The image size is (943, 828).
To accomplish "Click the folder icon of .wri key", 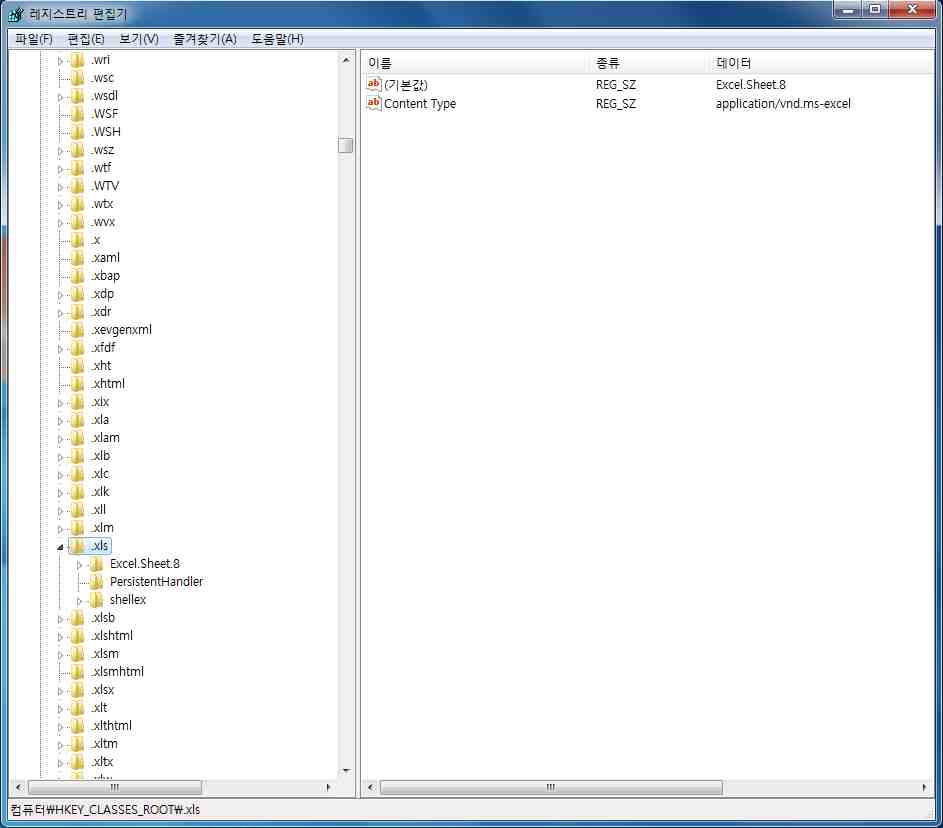I will click(x=78, y=60).
